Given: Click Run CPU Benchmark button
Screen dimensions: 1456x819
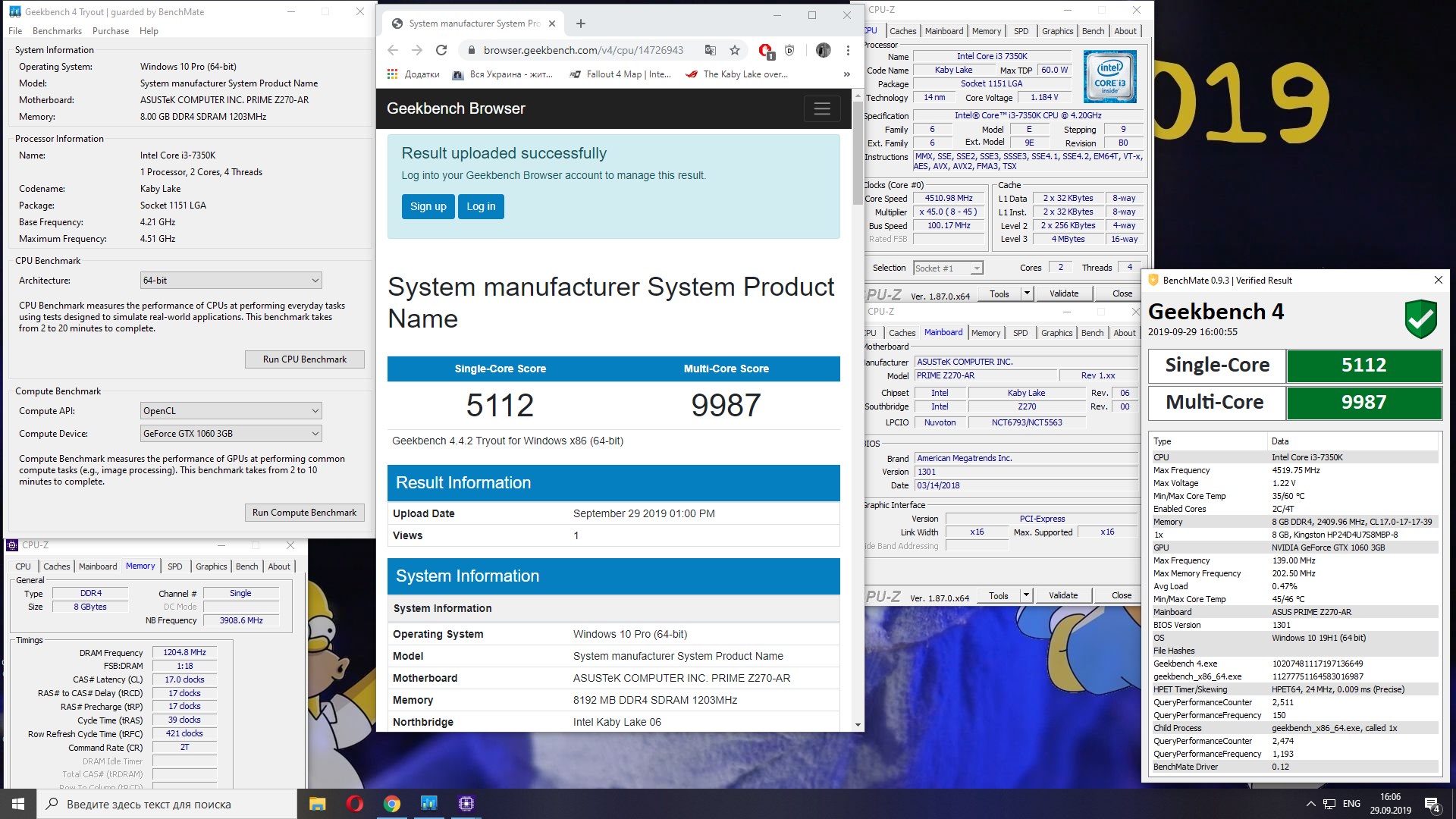Looking at the screenshot, I should [305, 359].
